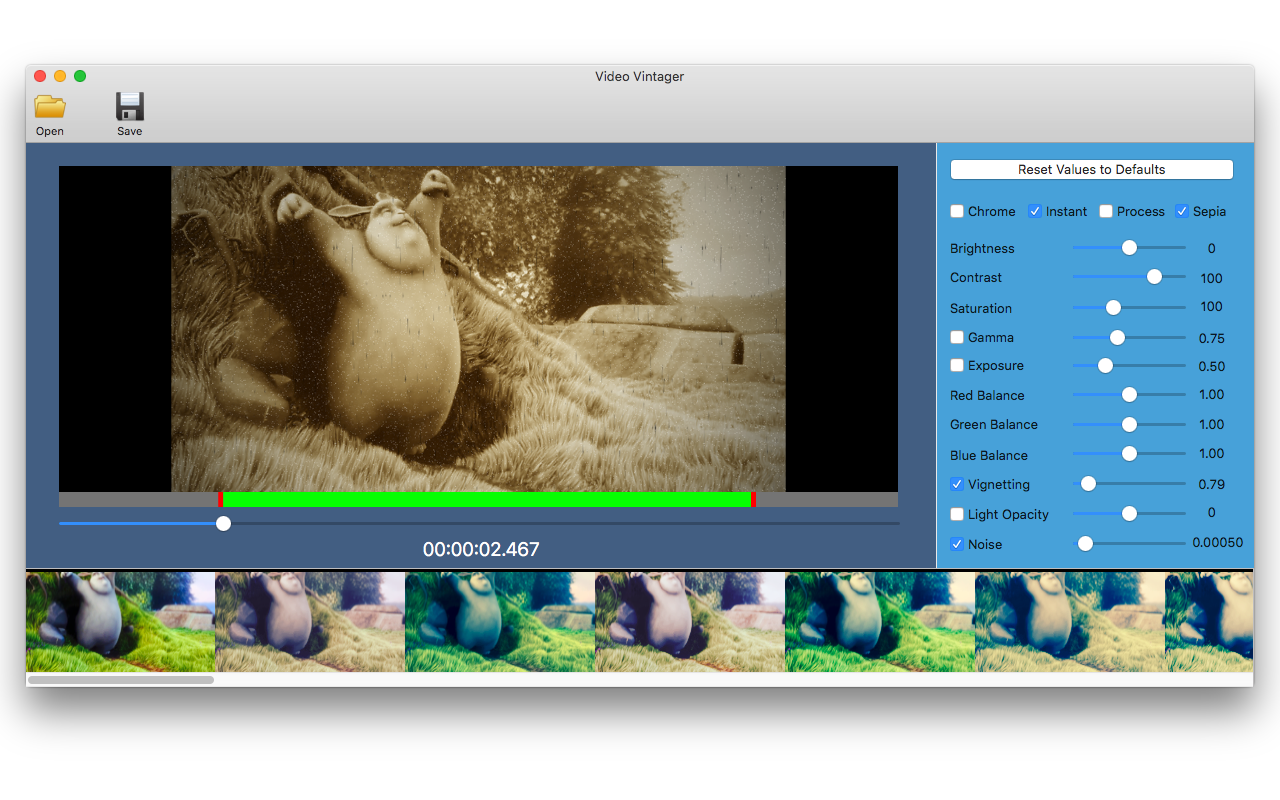Click the red trim end marker
Image resolution: width=1280 pixels, height=800 pixels.
coord(753,499)
